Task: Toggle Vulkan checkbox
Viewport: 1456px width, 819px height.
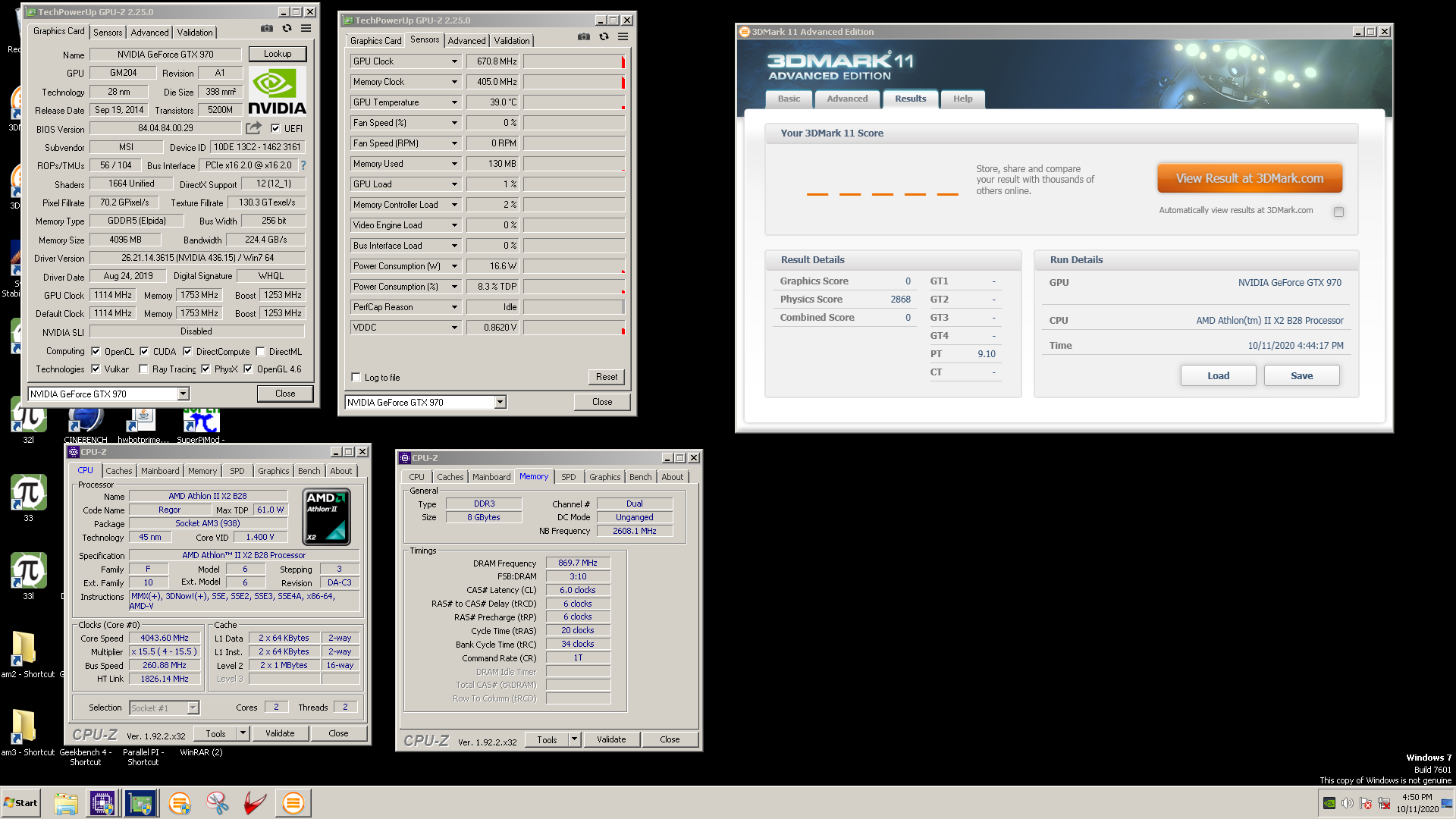Action: [96, 369]
